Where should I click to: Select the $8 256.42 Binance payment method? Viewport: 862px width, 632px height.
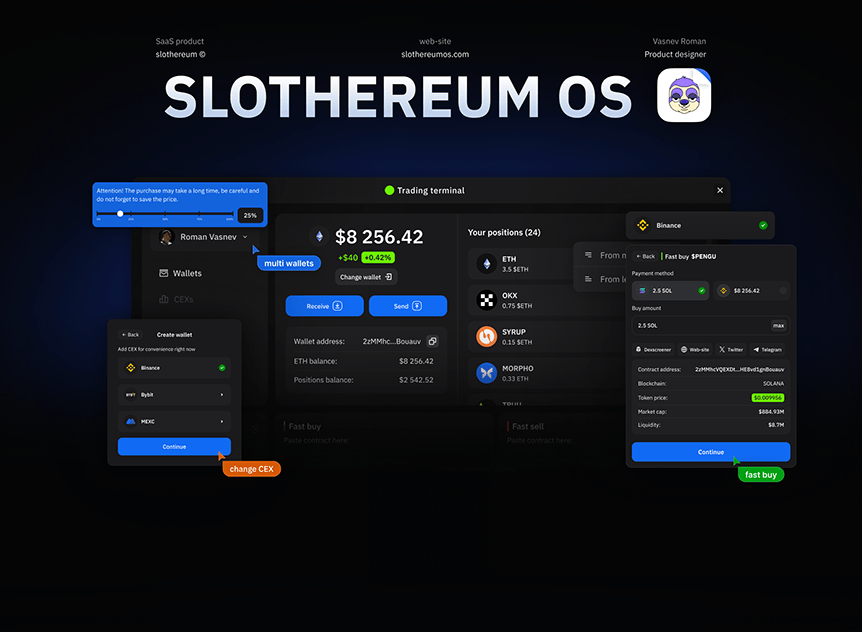tap(752, 291)
